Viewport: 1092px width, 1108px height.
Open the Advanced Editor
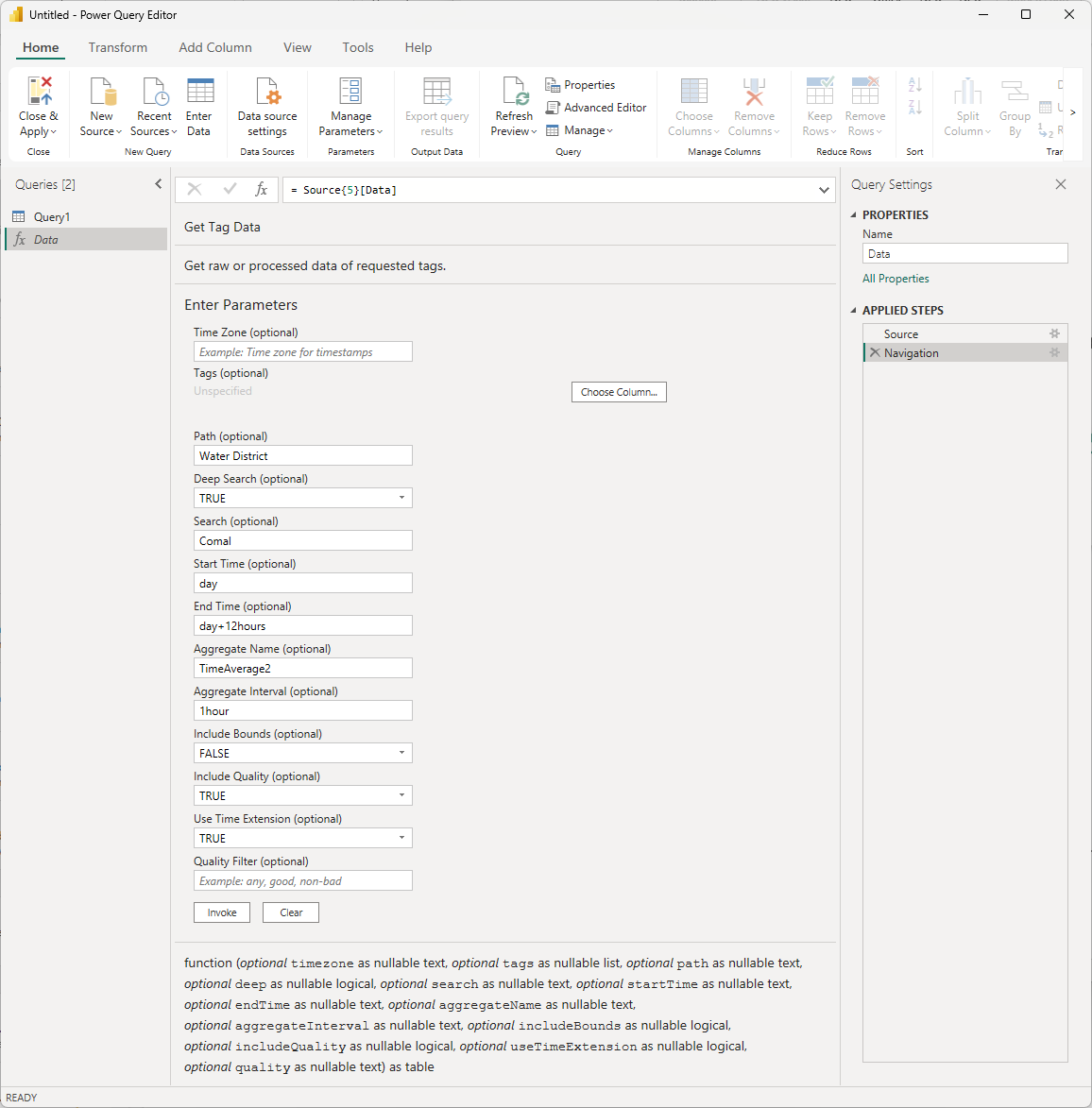click(596, 108)
